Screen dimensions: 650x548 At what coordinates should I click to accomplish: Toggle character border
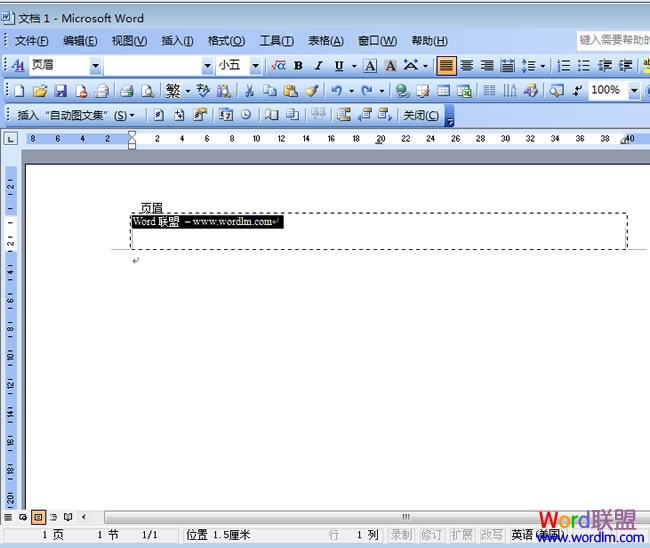[370, 65]
